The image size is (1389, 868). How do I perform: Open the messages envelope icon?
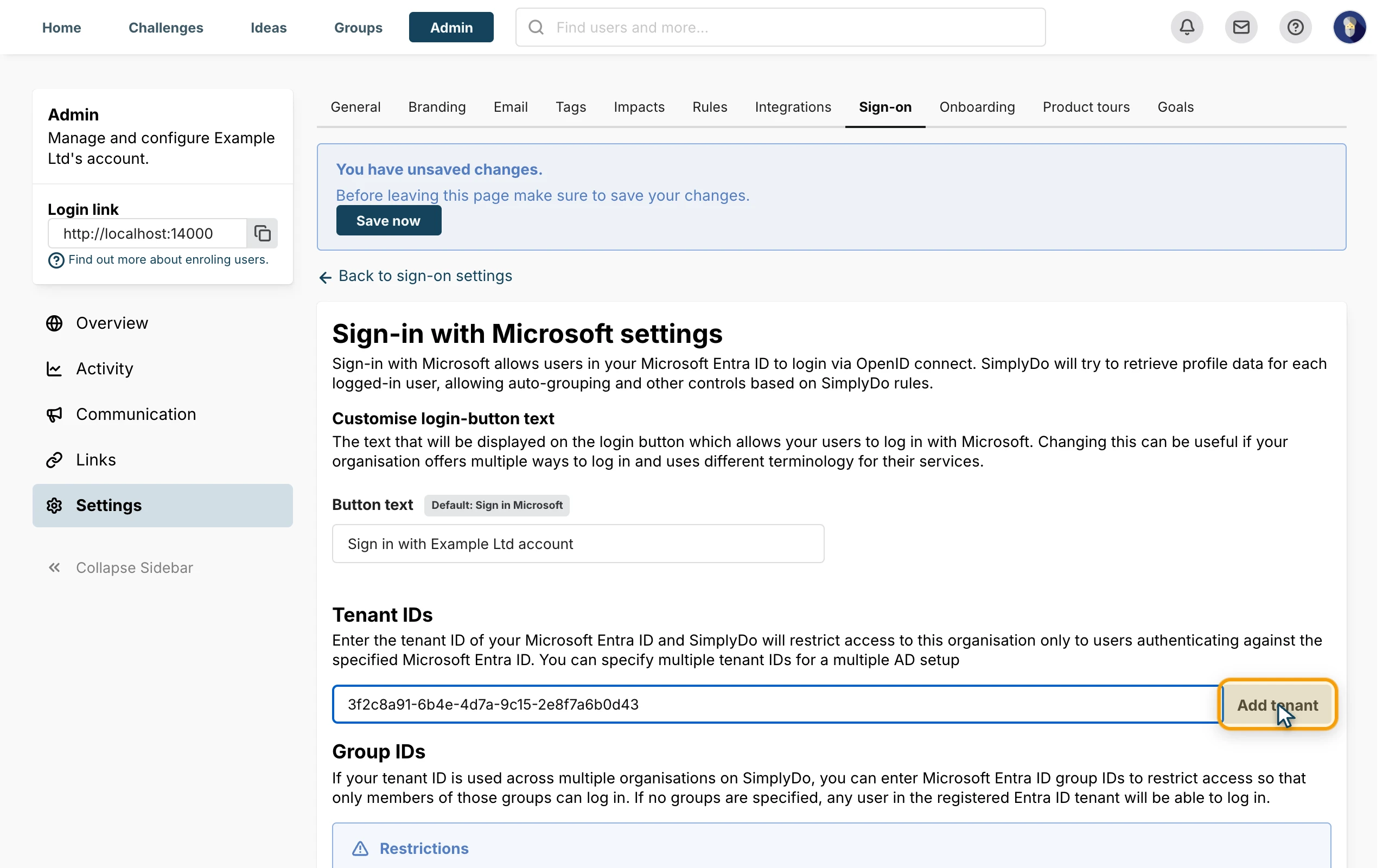1241,27
